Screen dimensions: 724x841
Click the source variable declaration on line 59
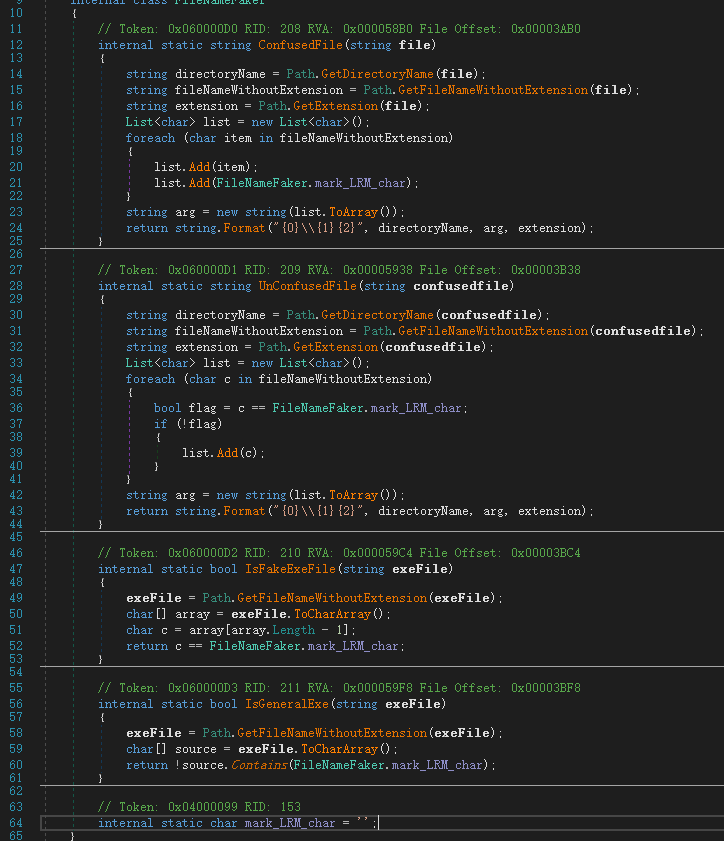coord(196,749)
